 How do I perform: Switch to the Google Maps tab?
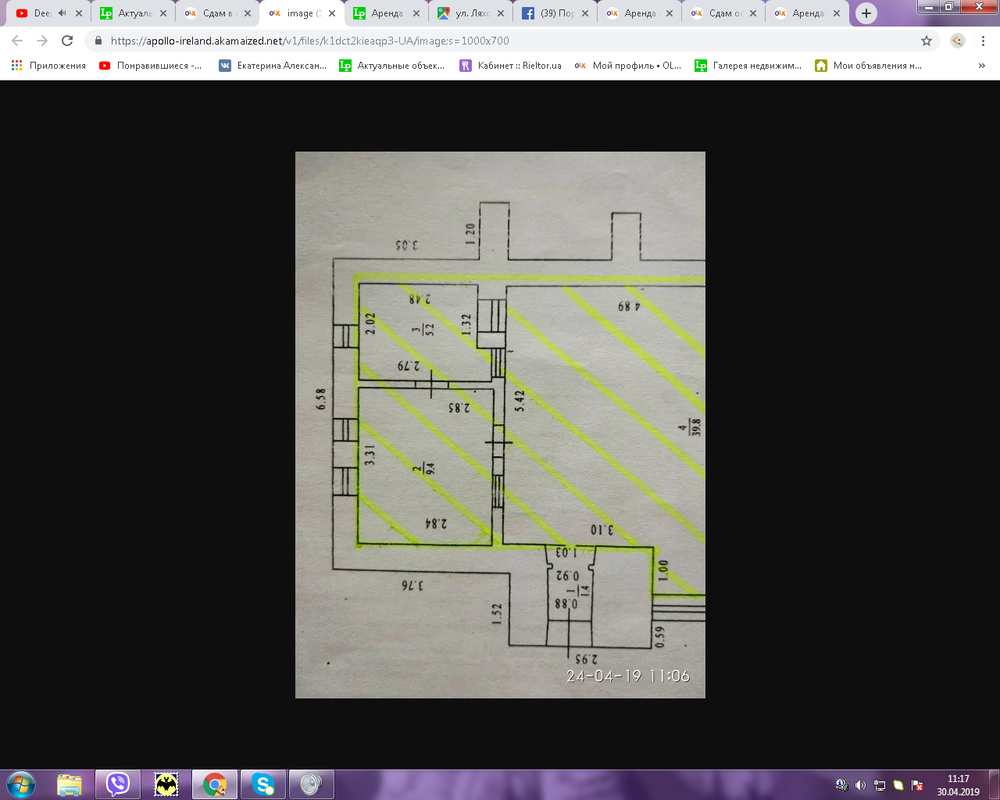(x=470, y=14)
